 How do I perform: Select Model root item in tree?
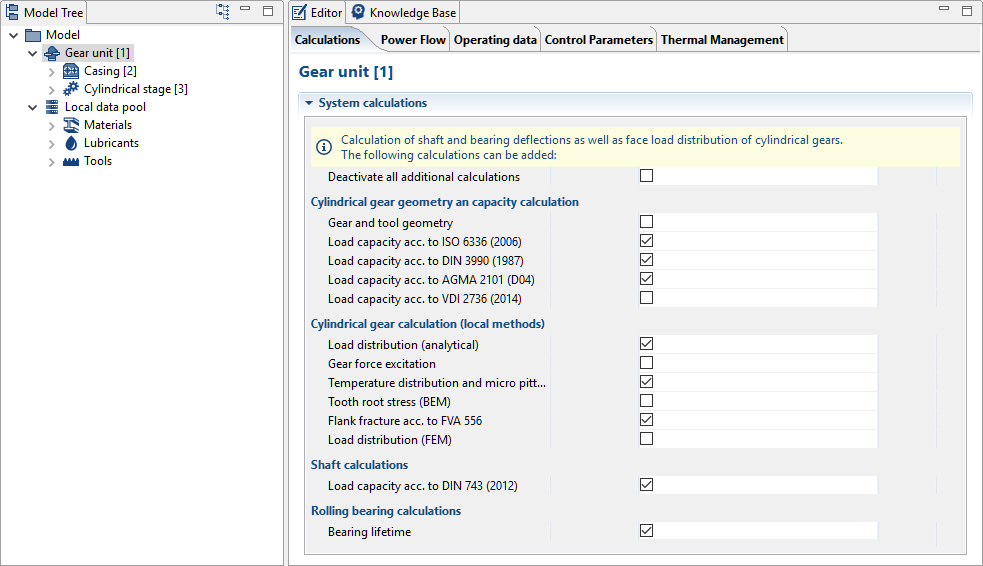click(x=62, y=35)
